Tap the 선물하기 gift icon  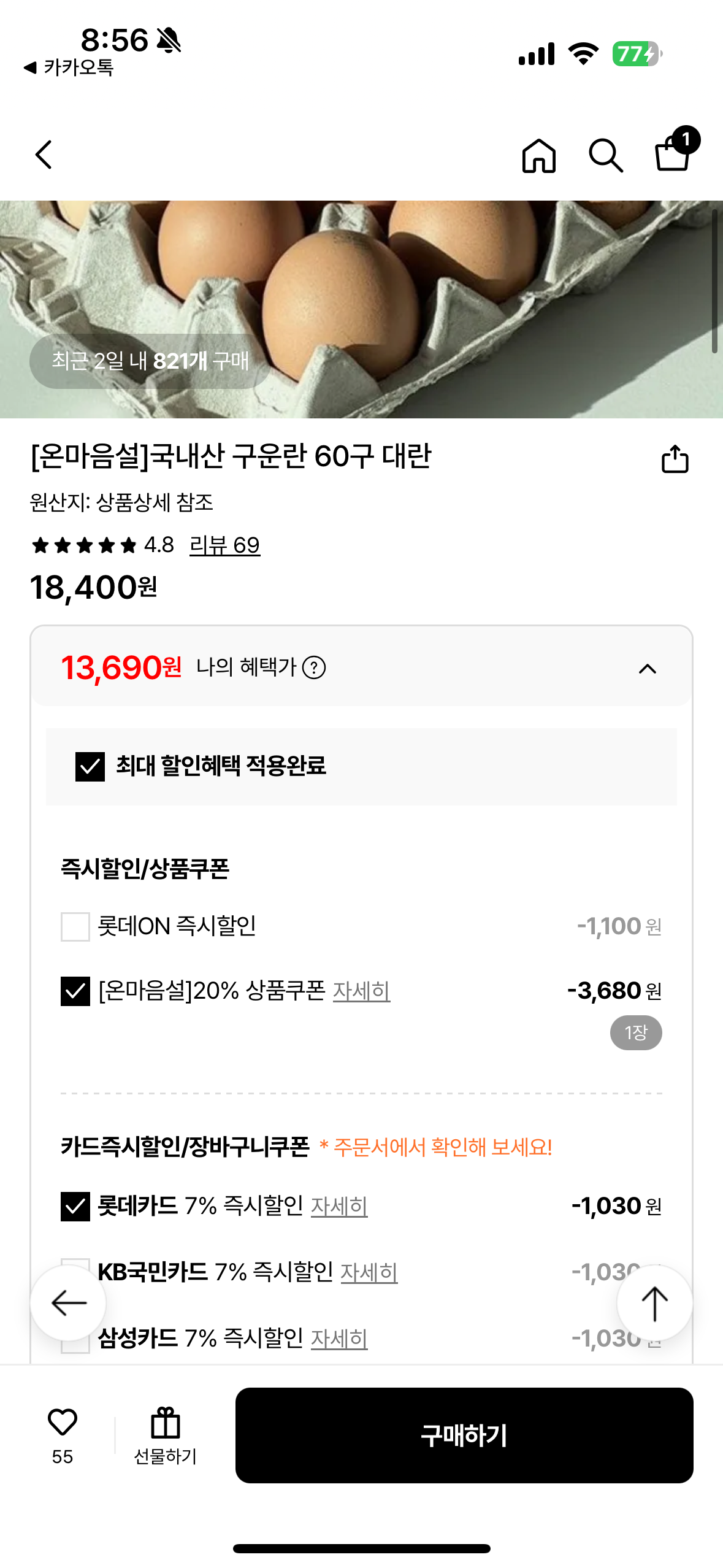coord(165,1423)
